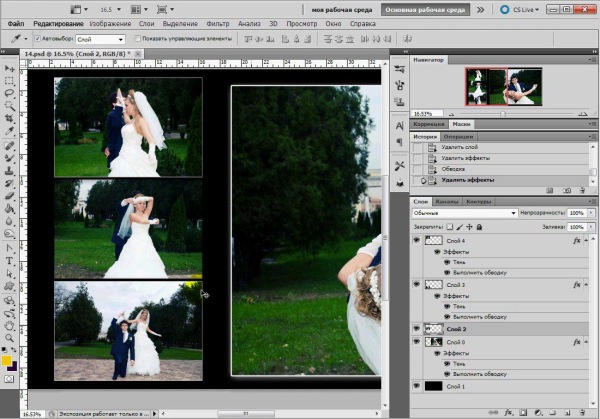
Task: Select the Crop tool
Action: (9, 118)
